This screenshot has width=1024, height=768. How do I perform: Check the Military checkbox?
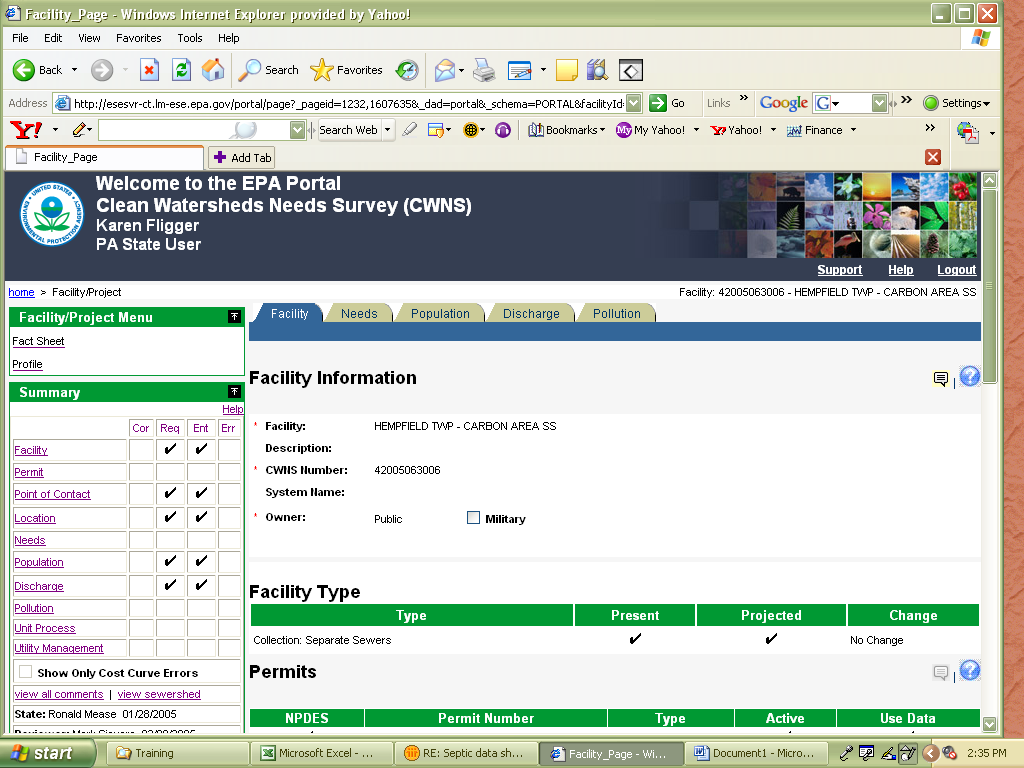coord(473,518)
